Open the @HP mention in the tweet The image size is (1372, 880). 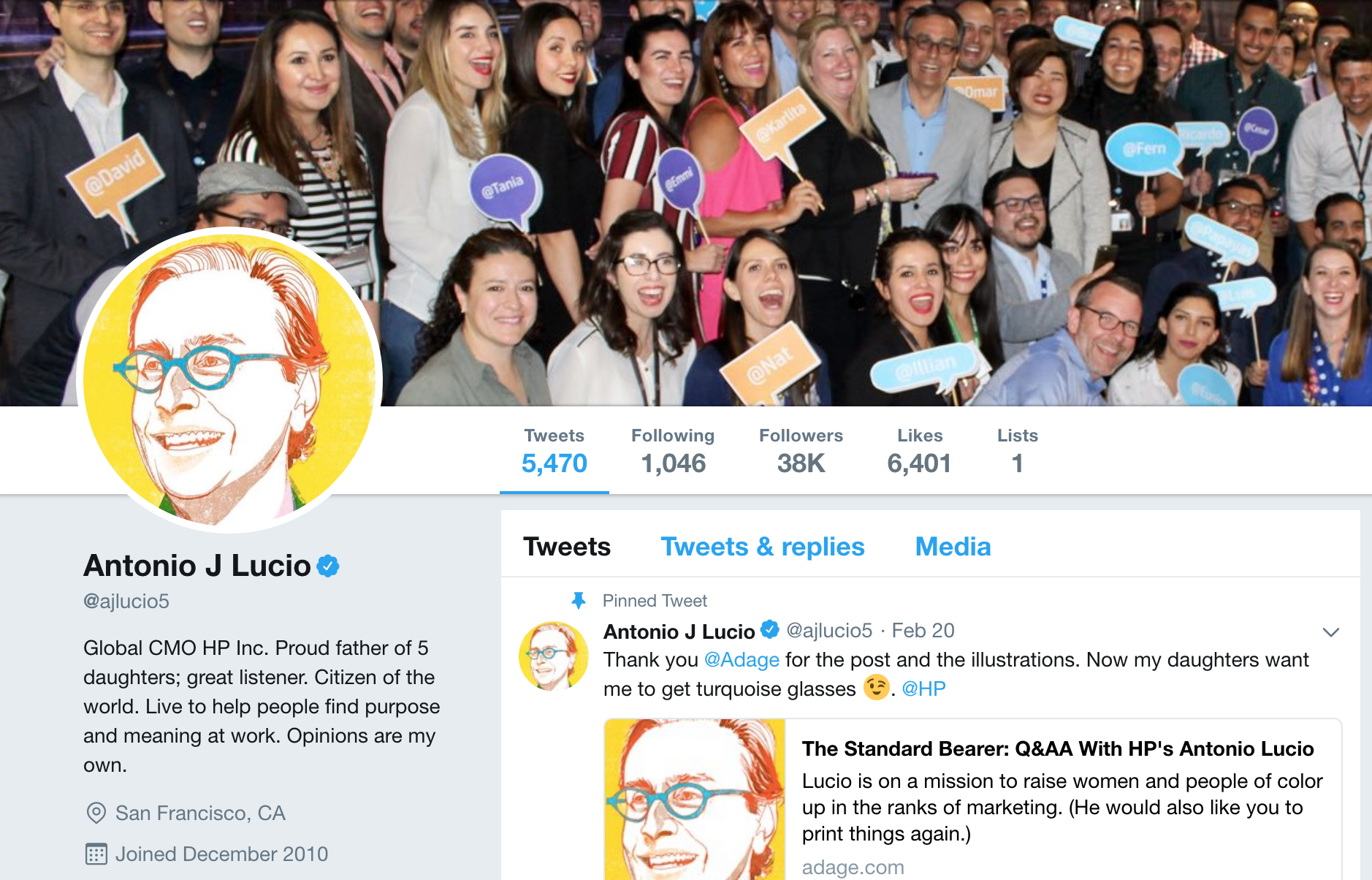pyautogui.click(x=923, y=689)
